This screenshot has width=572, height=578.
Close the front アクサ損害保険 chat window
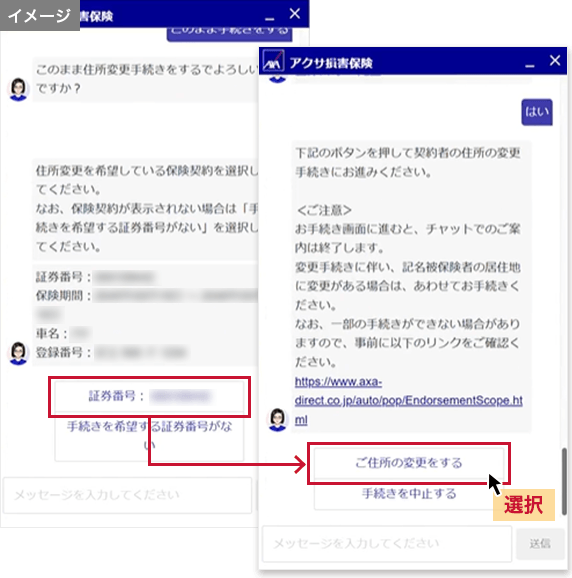555,60
